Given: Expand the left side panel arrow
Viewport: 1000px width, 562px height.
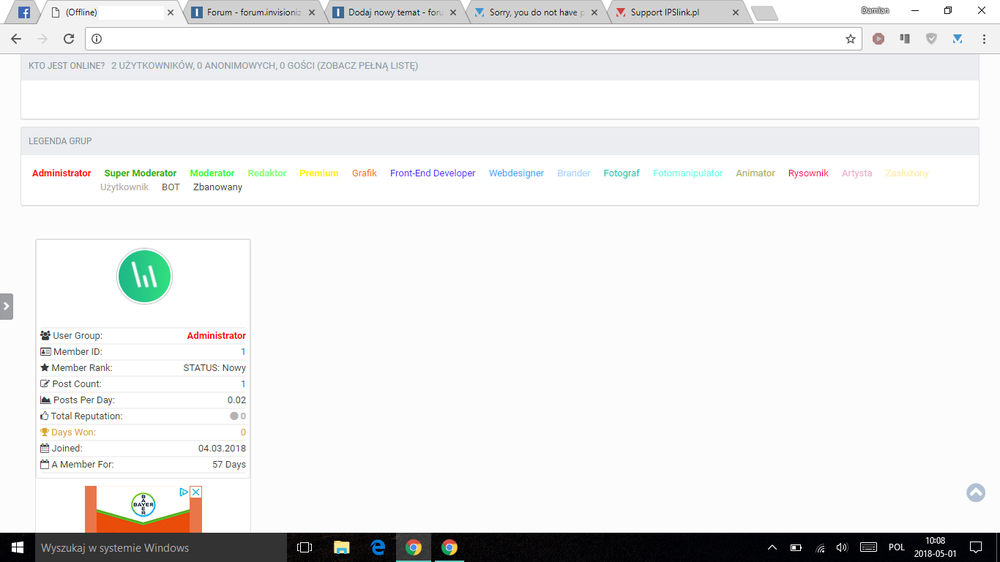Looking at the screenshot, I should (x=6, y=306).
